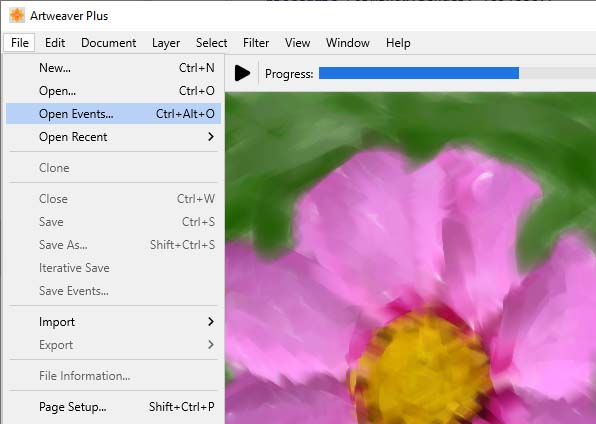Viewport: 596px width, 424px height.
Task: Expand the Export submenu arrow
Action: tap(211, 345)
